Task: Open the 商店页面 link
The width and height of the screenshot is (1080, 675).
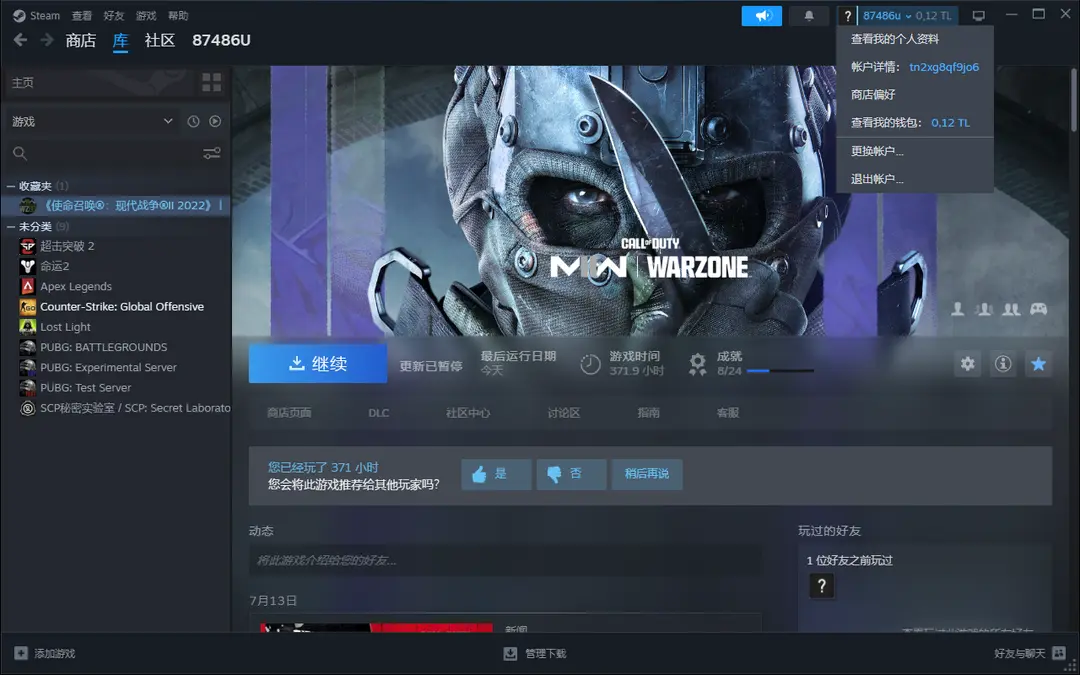Action: 289,413
